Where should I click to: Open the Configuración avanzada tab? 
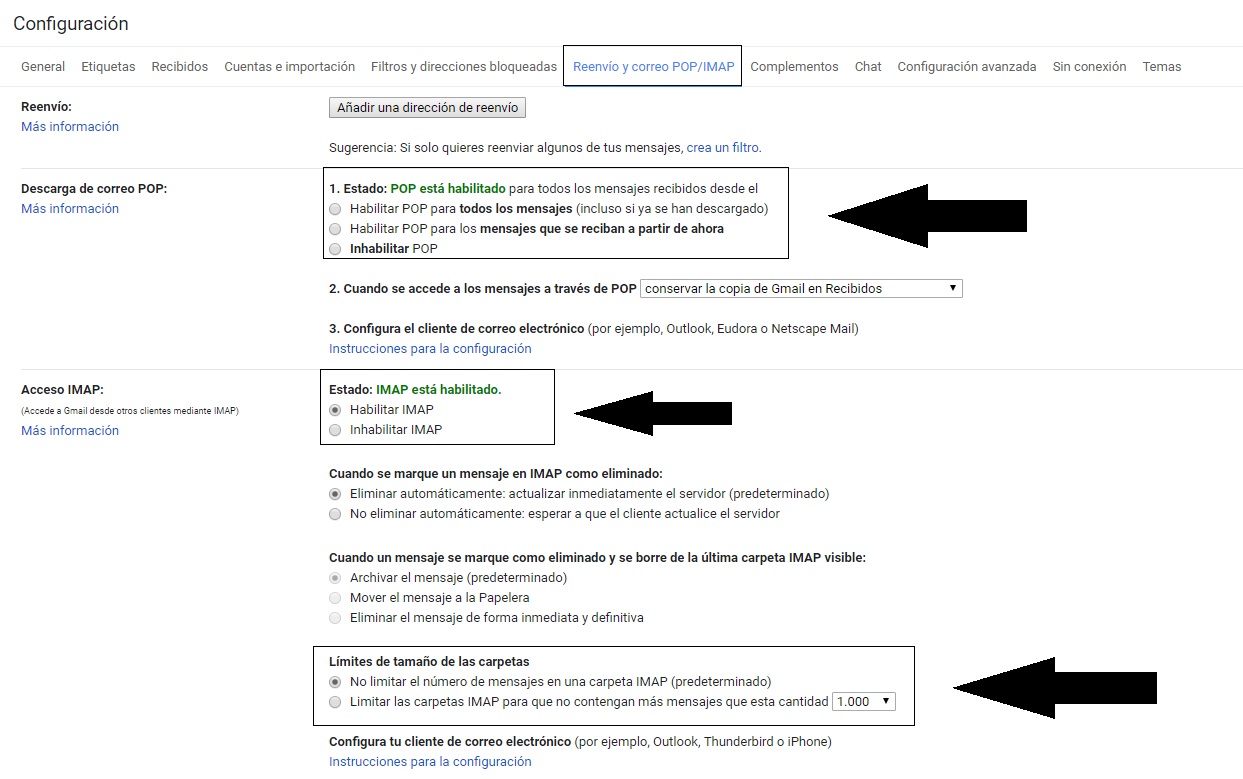(x=966, y=67)
